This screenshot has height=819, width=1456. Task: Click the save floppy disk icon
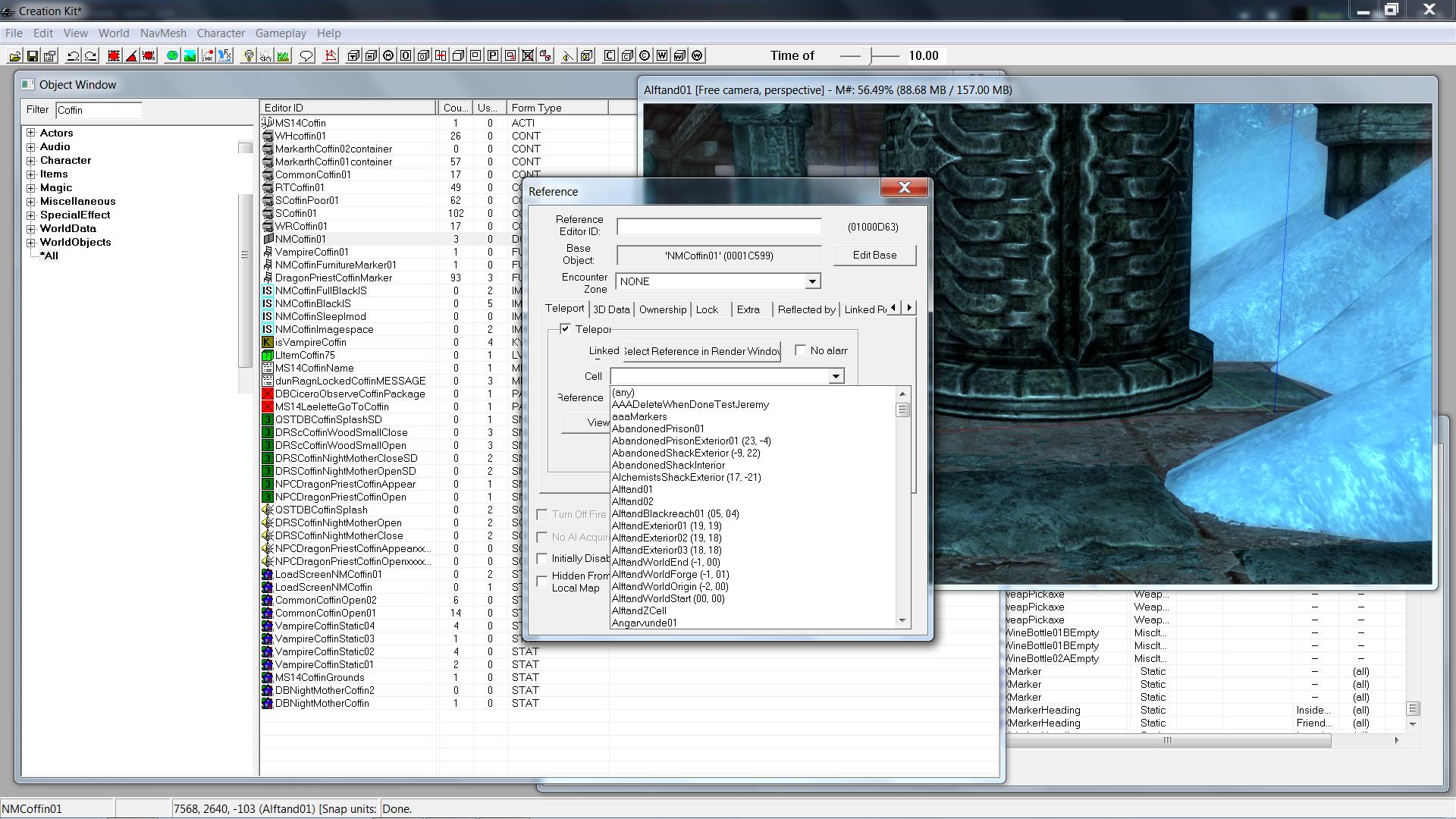click(x=33, y=55)
